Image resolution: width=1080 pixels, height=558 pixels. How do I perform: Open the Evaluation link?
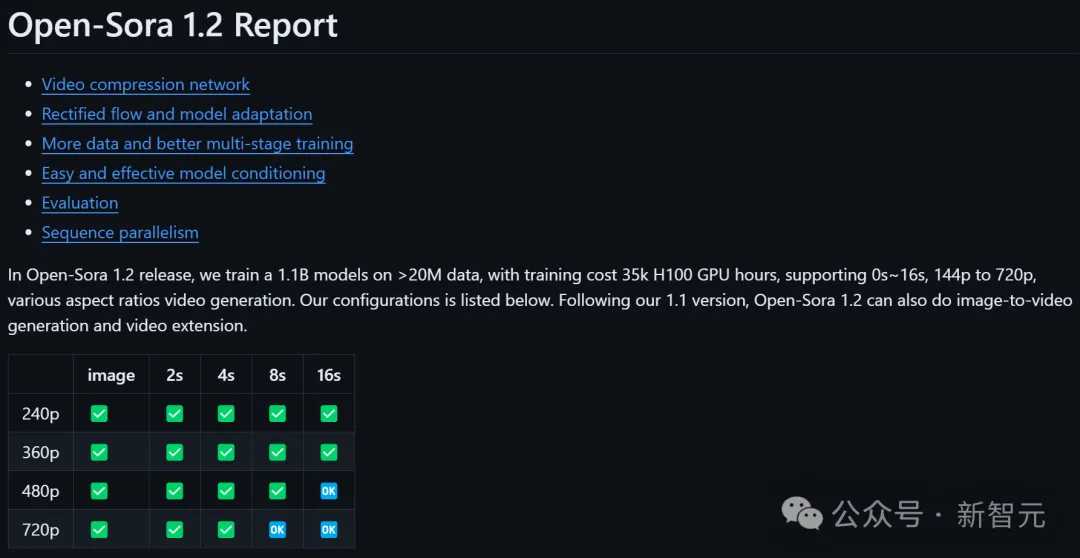click(80, 203)
